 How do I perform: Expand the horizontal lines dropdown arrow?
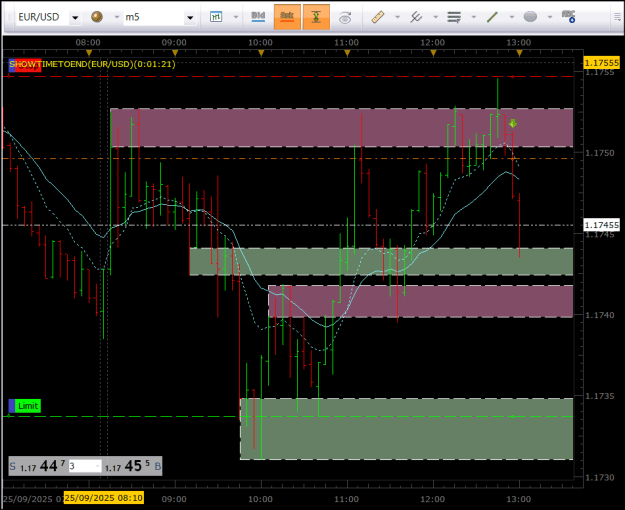click(x=474, y=17)
